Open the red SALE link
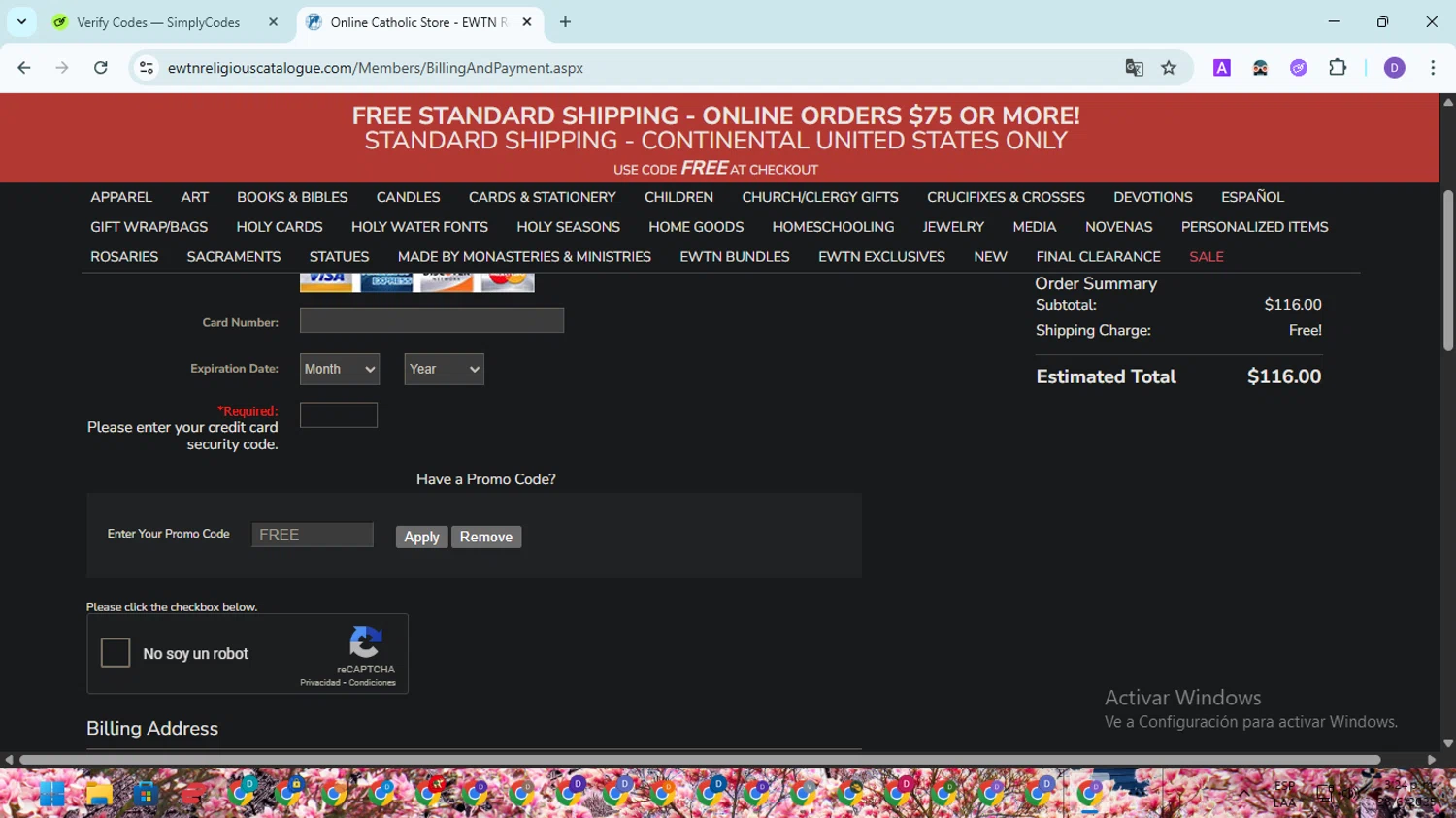This screenshot has height=818, width=1456. (1207, 257)
